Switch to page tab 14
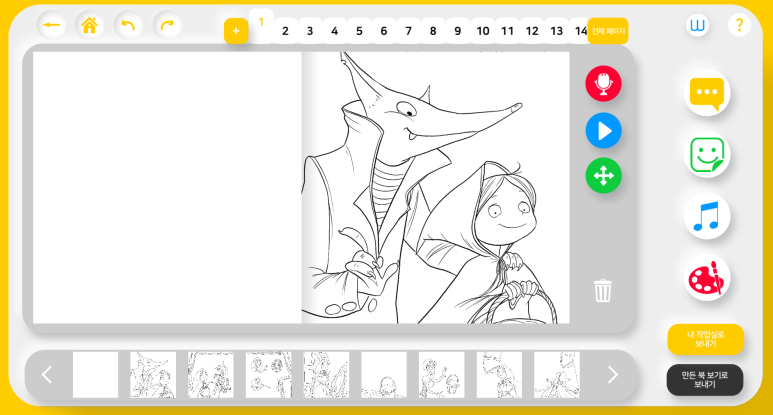 point(579,31)
